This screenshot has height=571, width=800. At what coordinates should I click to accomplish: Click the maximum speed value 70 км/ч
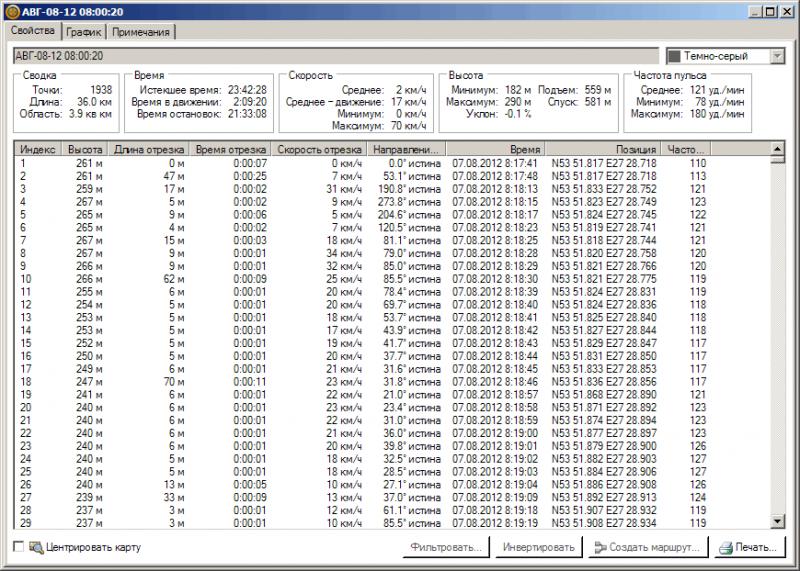(408, 126)
